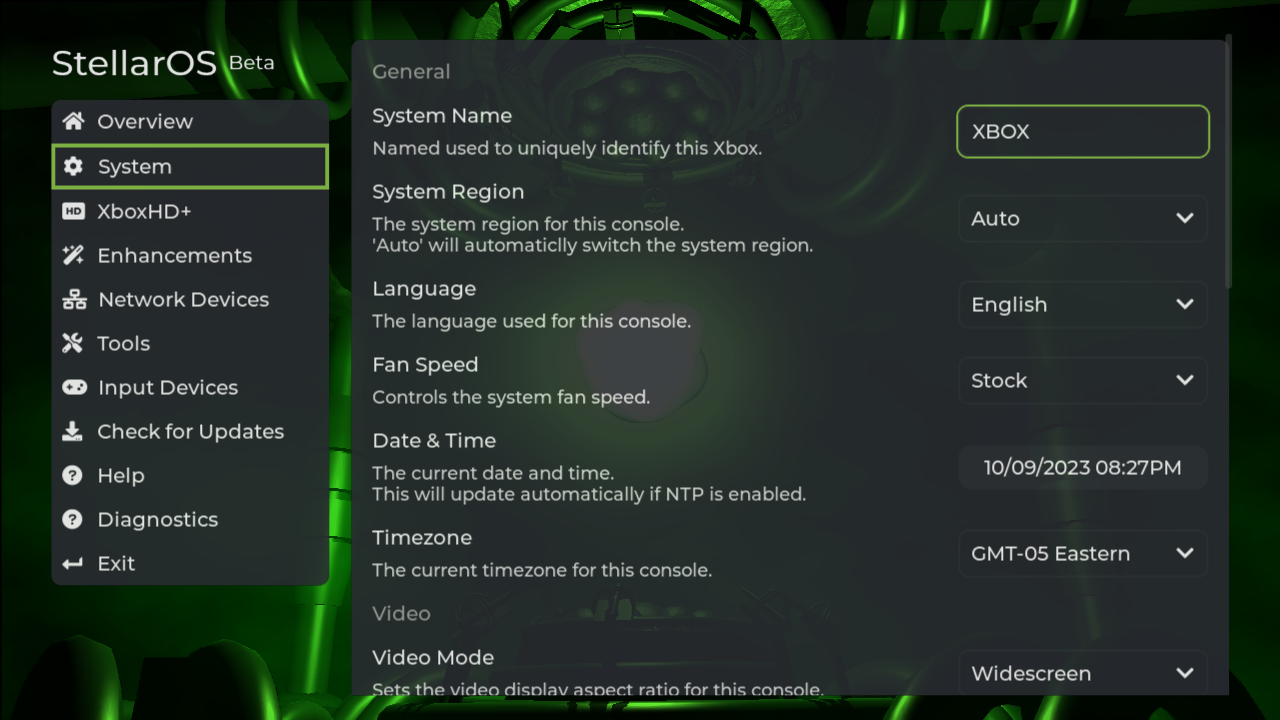The height and width of the screenshot is (720, 1280).
Task: Click the Overview home icon
Action: [73, 122]
